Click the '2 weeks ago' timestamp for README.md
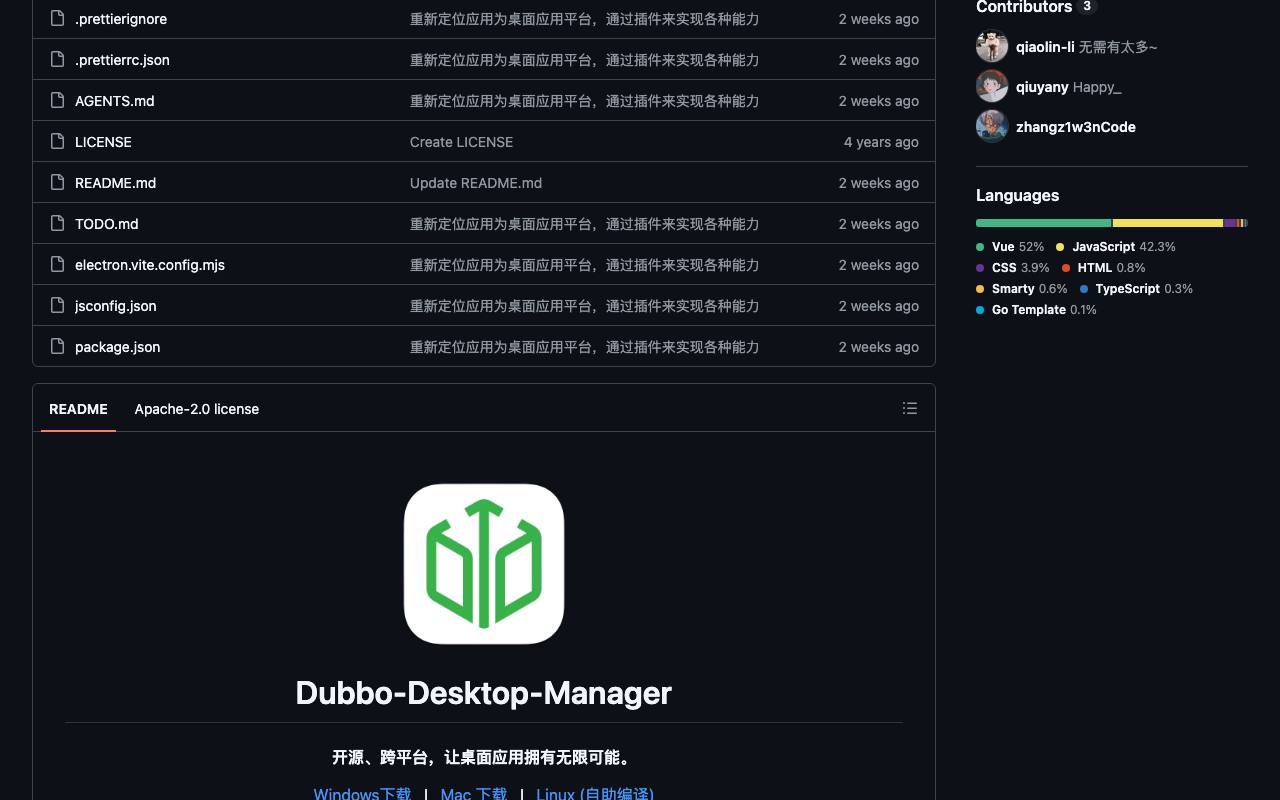 879,183
